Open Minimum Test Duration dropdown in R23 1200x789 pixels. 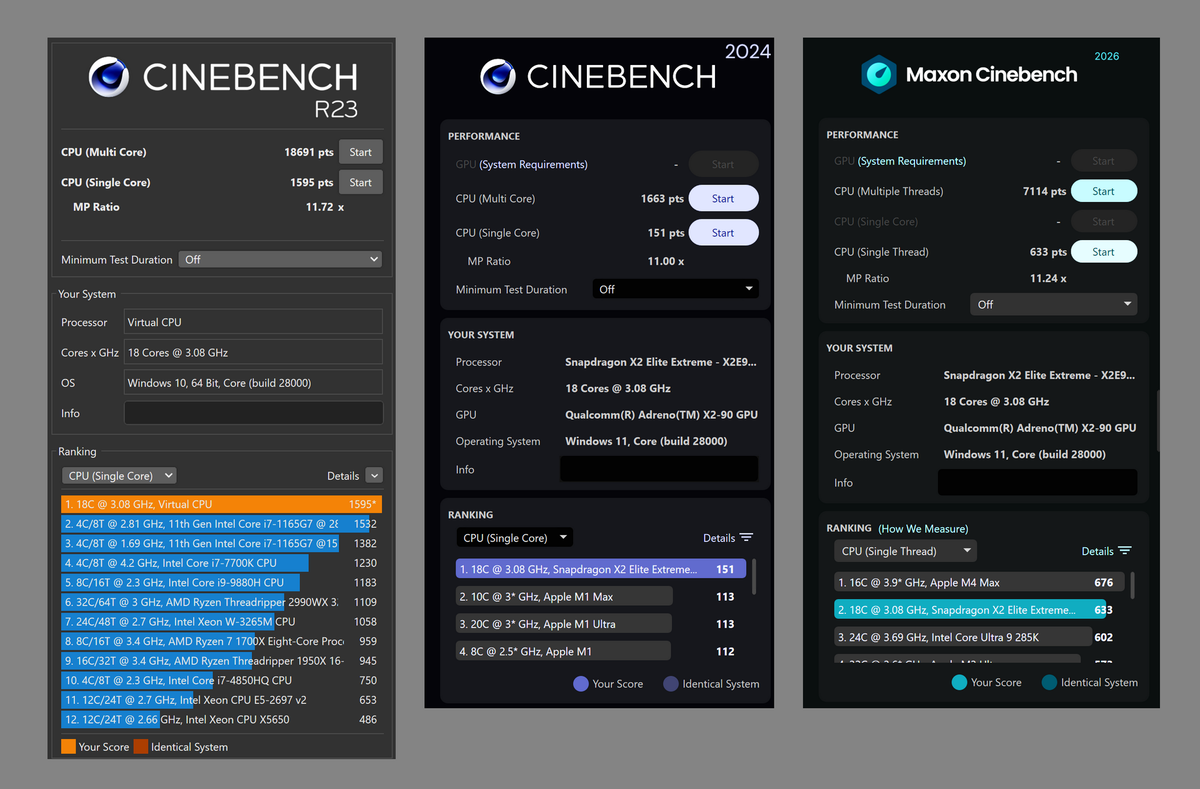(280, 259)
